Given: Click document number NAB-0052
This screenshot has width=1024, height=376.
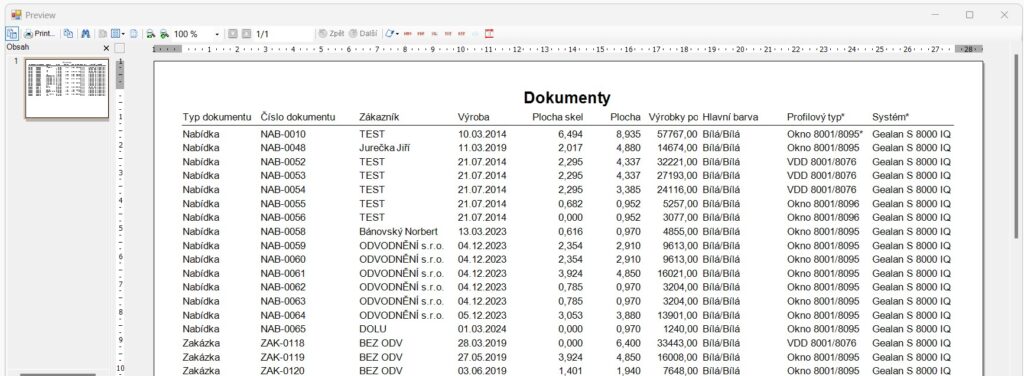Looking at the screenshot, I should coord(283,161).
